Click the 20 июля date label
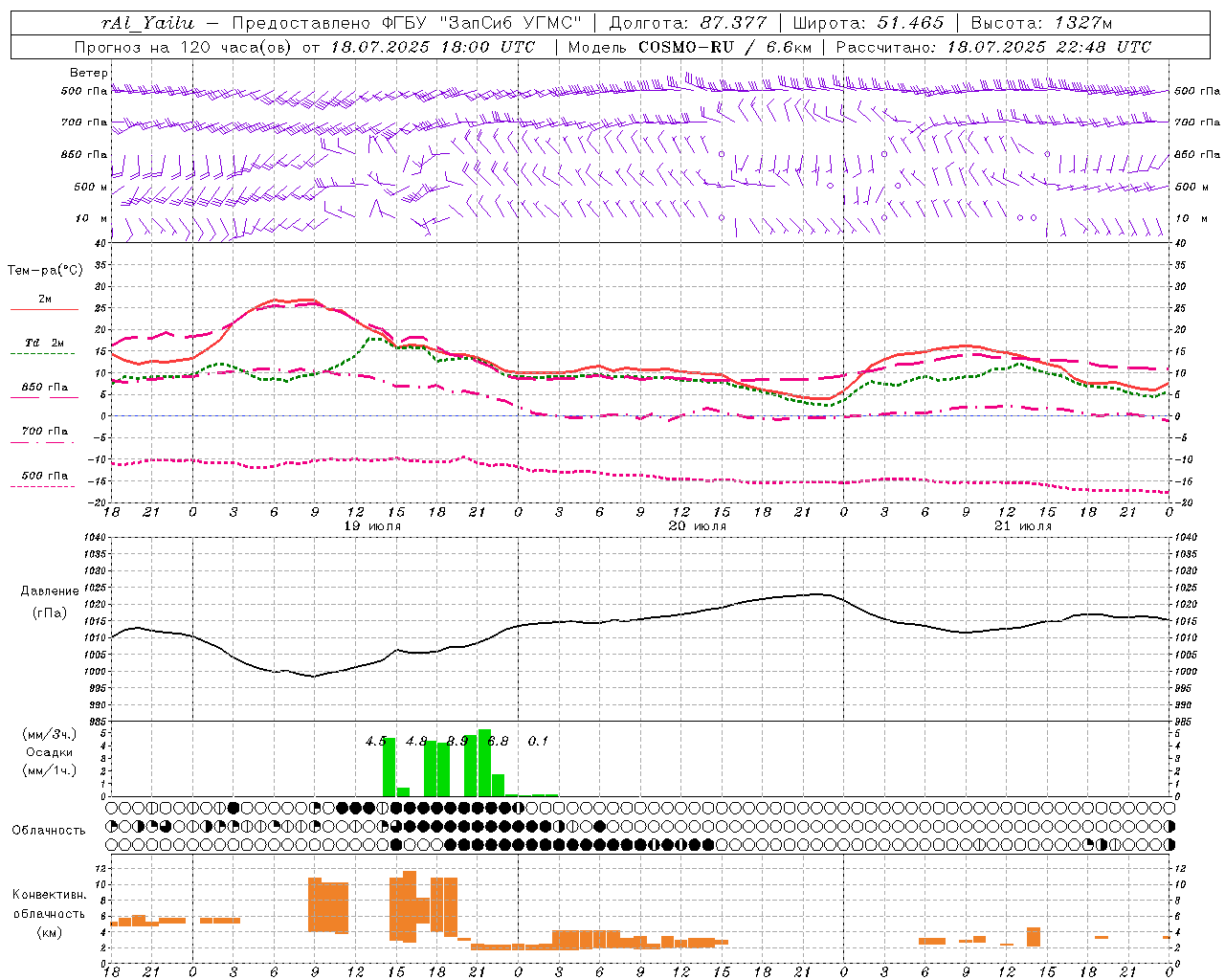 click(x=697, y=526)
